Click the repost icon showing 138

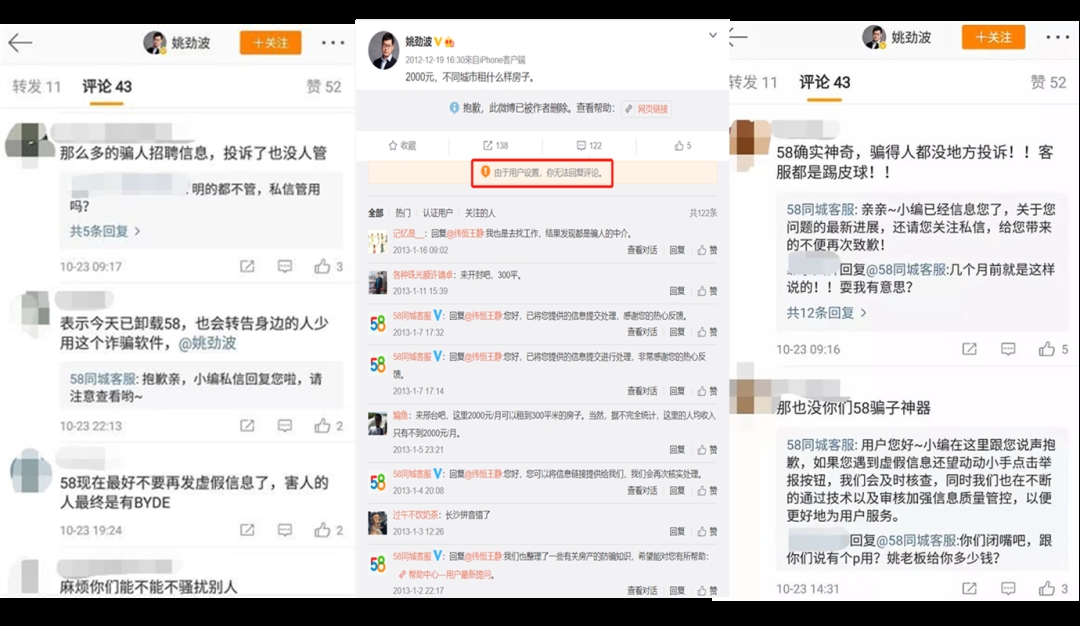(488, 145)
